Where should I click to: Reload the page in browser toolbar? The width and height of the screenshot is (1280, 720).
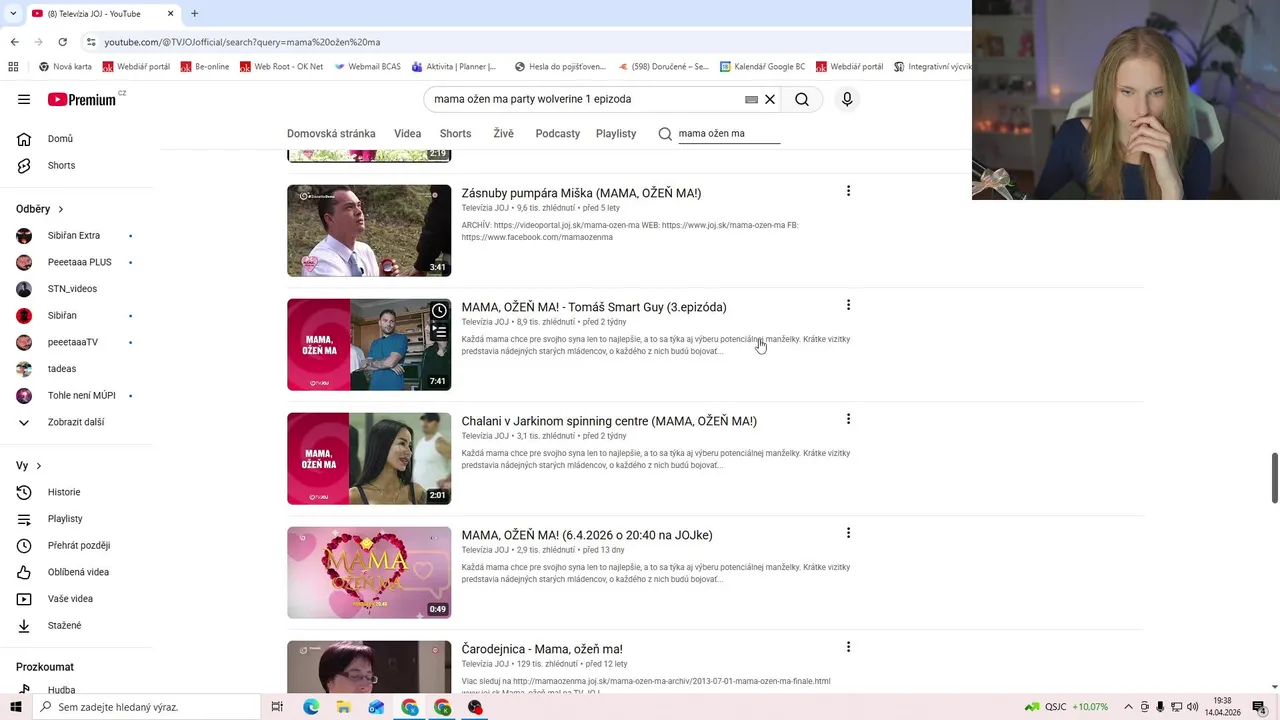(x=62, y=42)
